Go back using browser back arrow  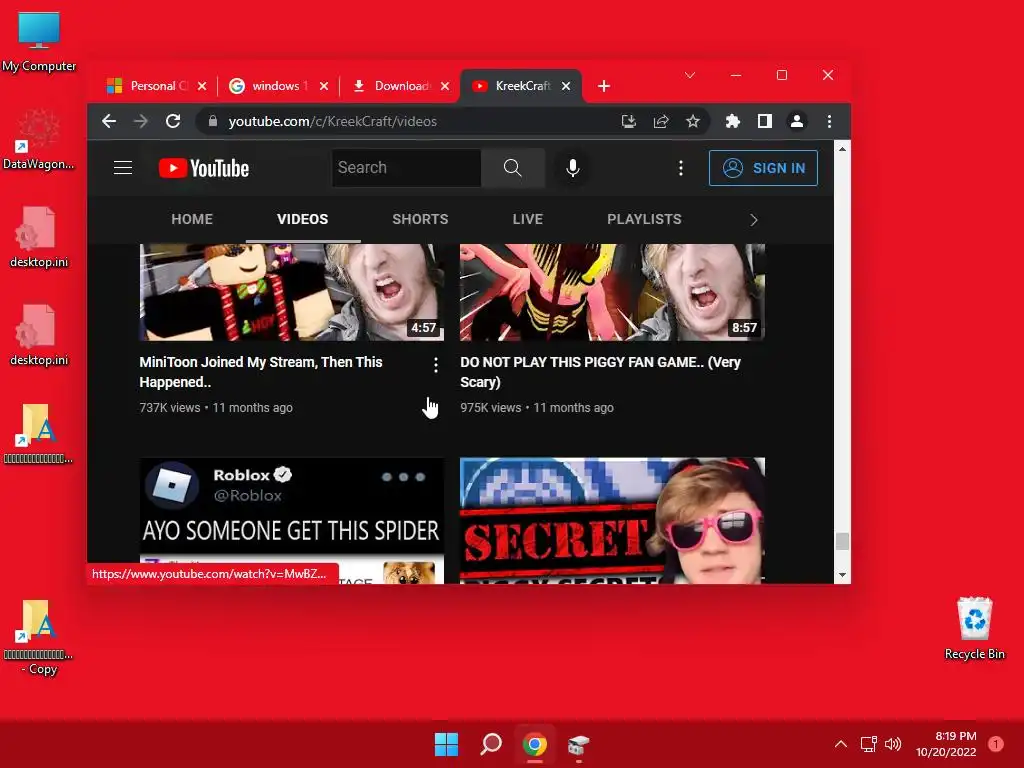tap(109, 121)
